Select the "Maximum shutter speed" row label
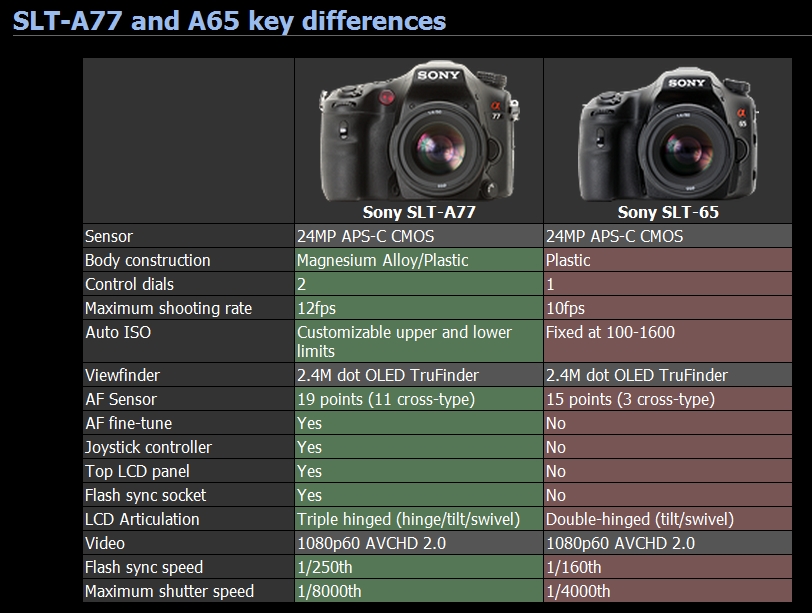812x613 pixels. pos(169,591)
